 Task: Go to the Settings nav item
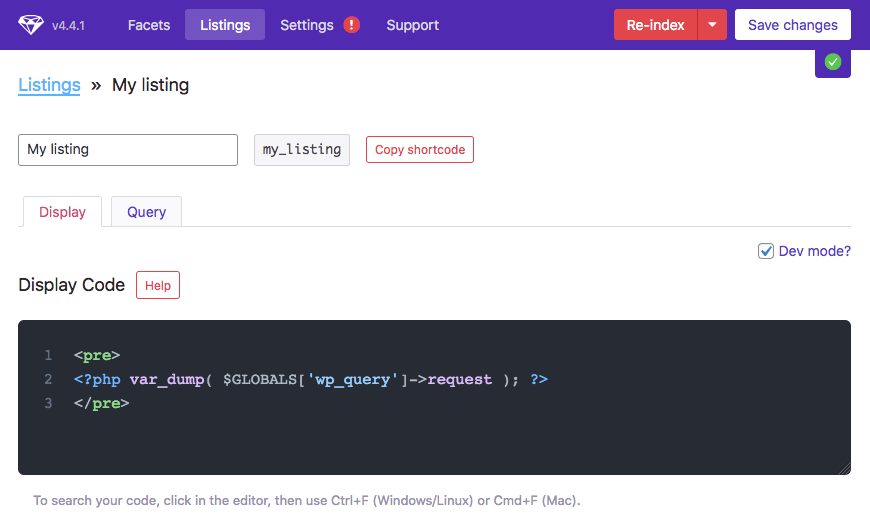click(x=307, y=25)
